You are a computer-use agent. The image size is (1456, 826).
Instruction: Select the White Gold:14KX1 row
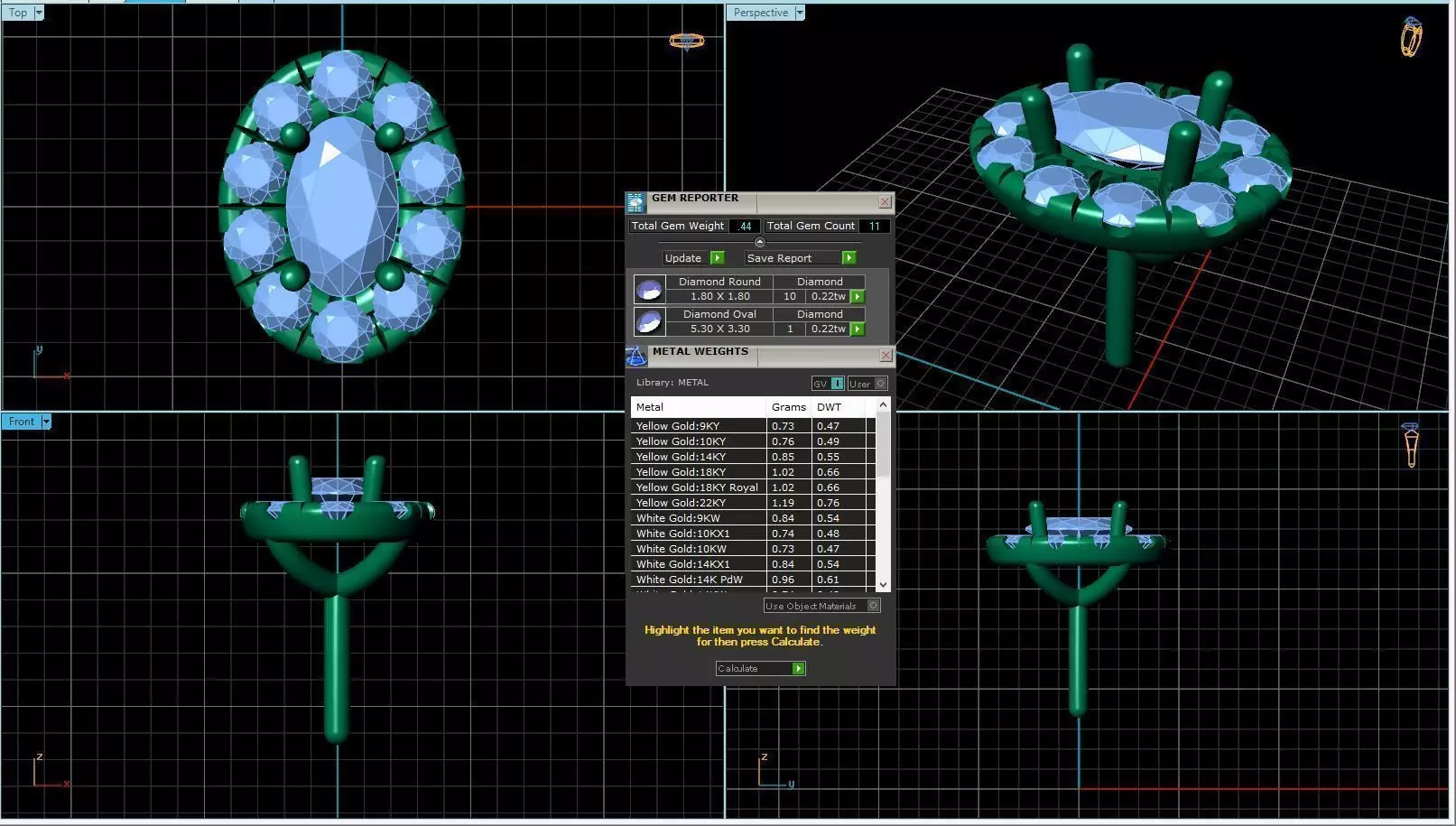click(x=753, y=564)
